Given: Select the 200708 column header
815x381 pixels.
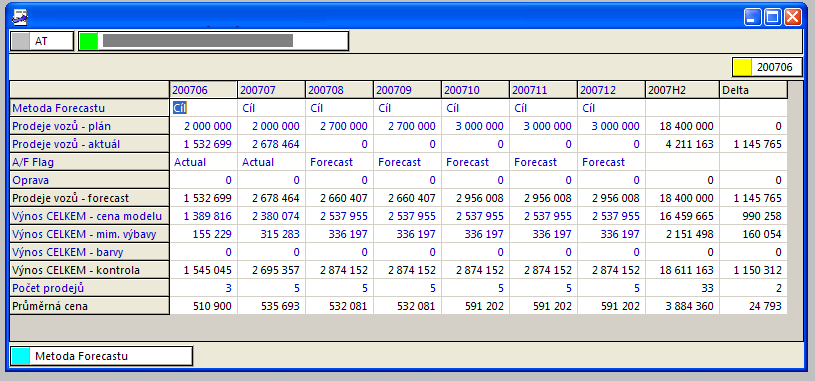Looking at the screenshot, I should point(339,90).
